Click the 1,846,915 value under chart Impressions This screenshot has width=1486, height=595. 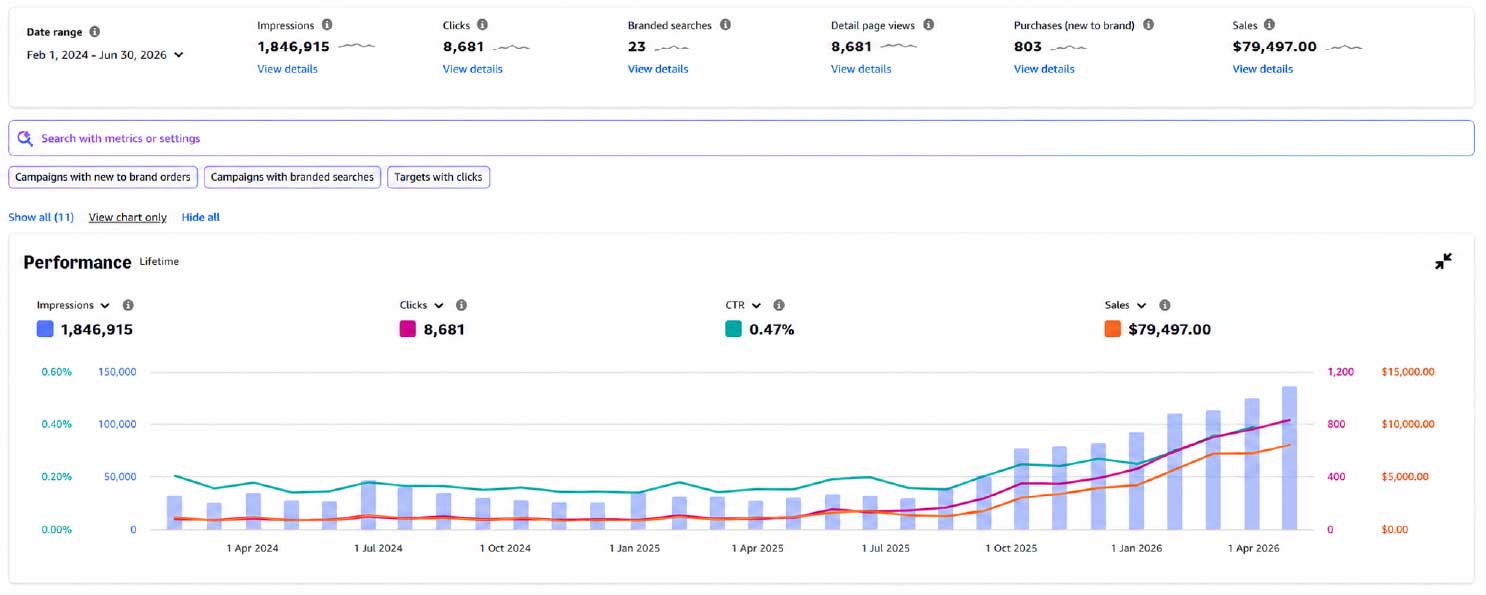97,329
